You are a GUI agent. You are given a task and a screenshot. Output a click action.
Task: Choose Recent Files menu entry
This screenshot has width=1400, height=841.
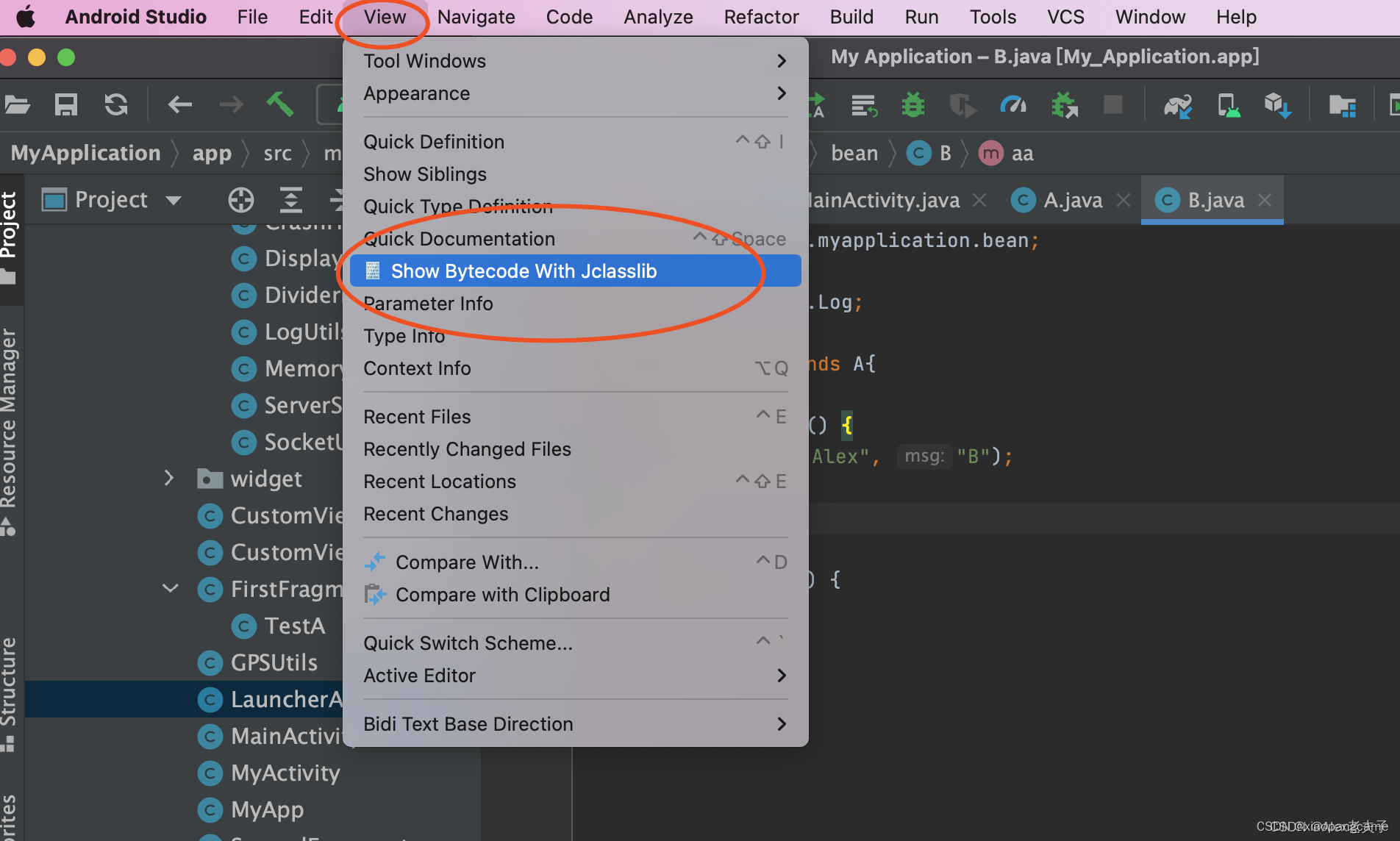click(x=575, y=416)
